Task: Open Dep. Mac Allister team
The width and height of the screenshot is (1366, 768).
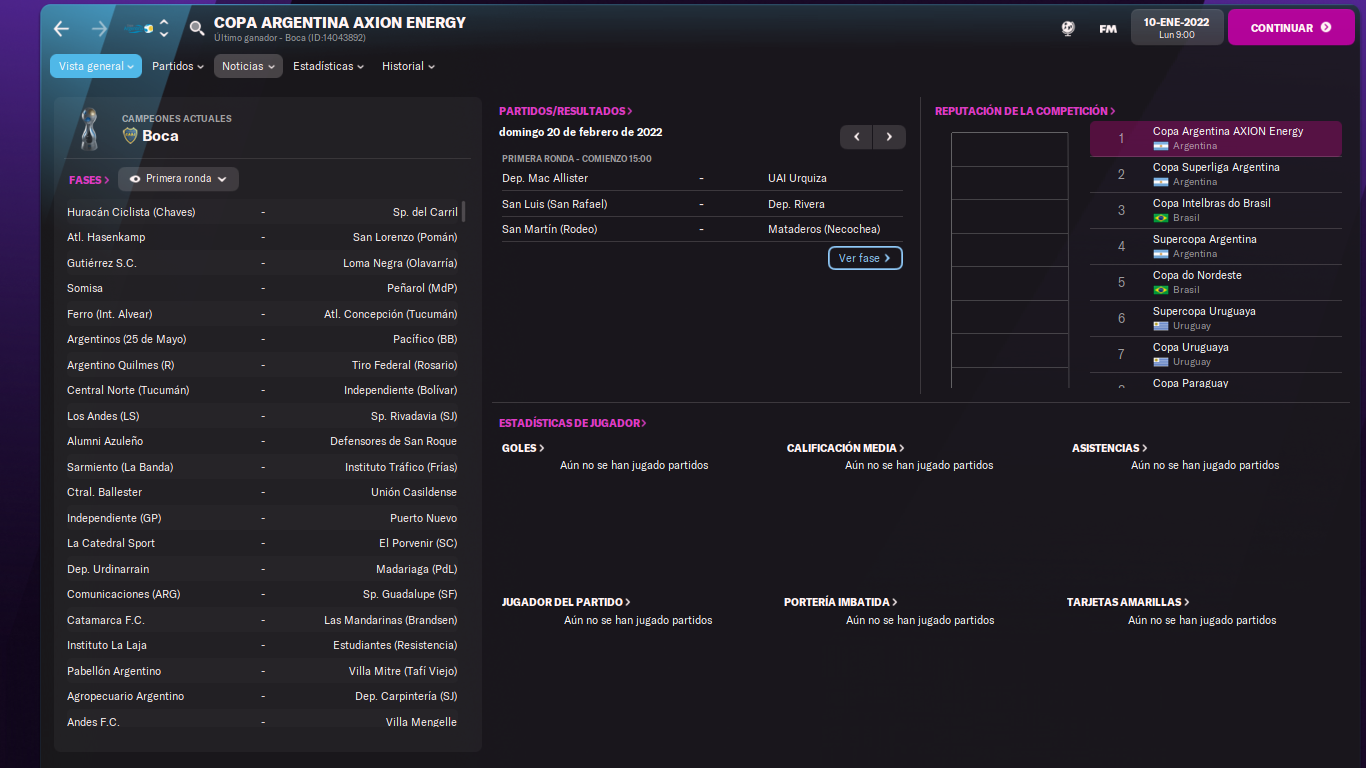Action: 545,178
